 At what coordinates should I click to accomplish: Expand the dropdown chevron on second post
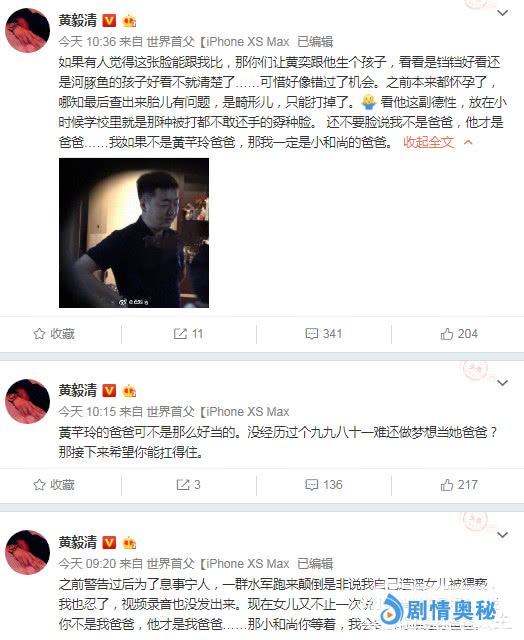click(x=502, y=382)
